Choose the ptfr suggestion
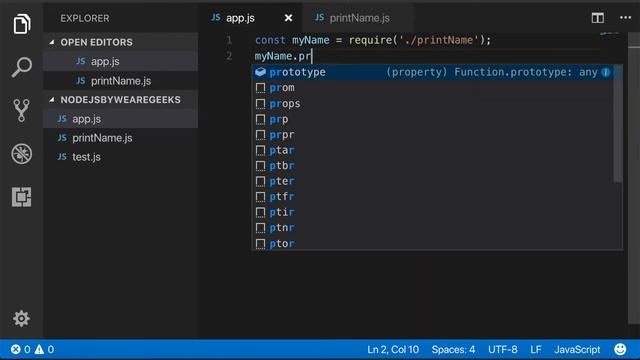The image size is (640, 360). tap(433, 197)
